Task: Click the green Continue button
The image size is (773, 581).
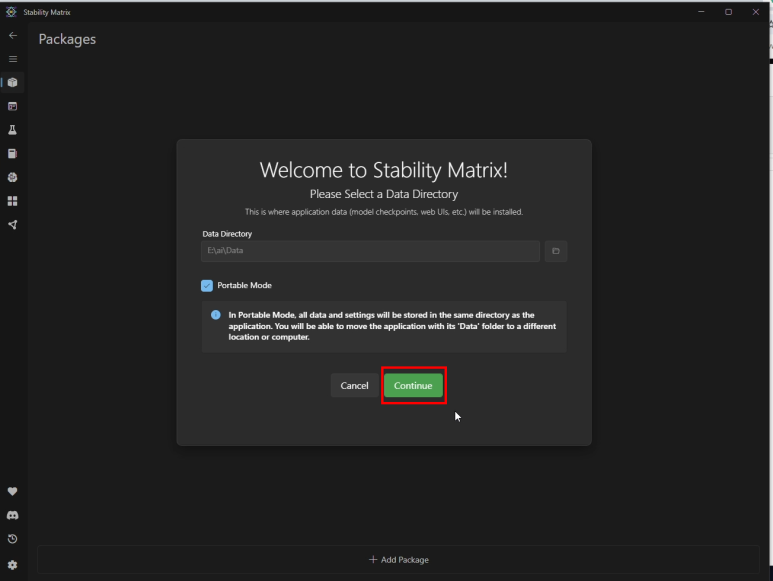Action: 413,385
